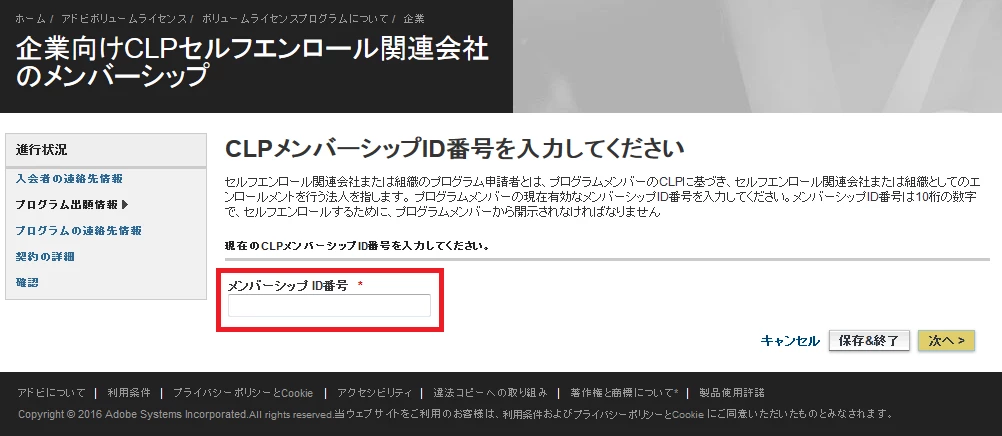Viewport: 1002px width, 436px height.
Task: Click the キャンセル link
Action: coord(790,341)
